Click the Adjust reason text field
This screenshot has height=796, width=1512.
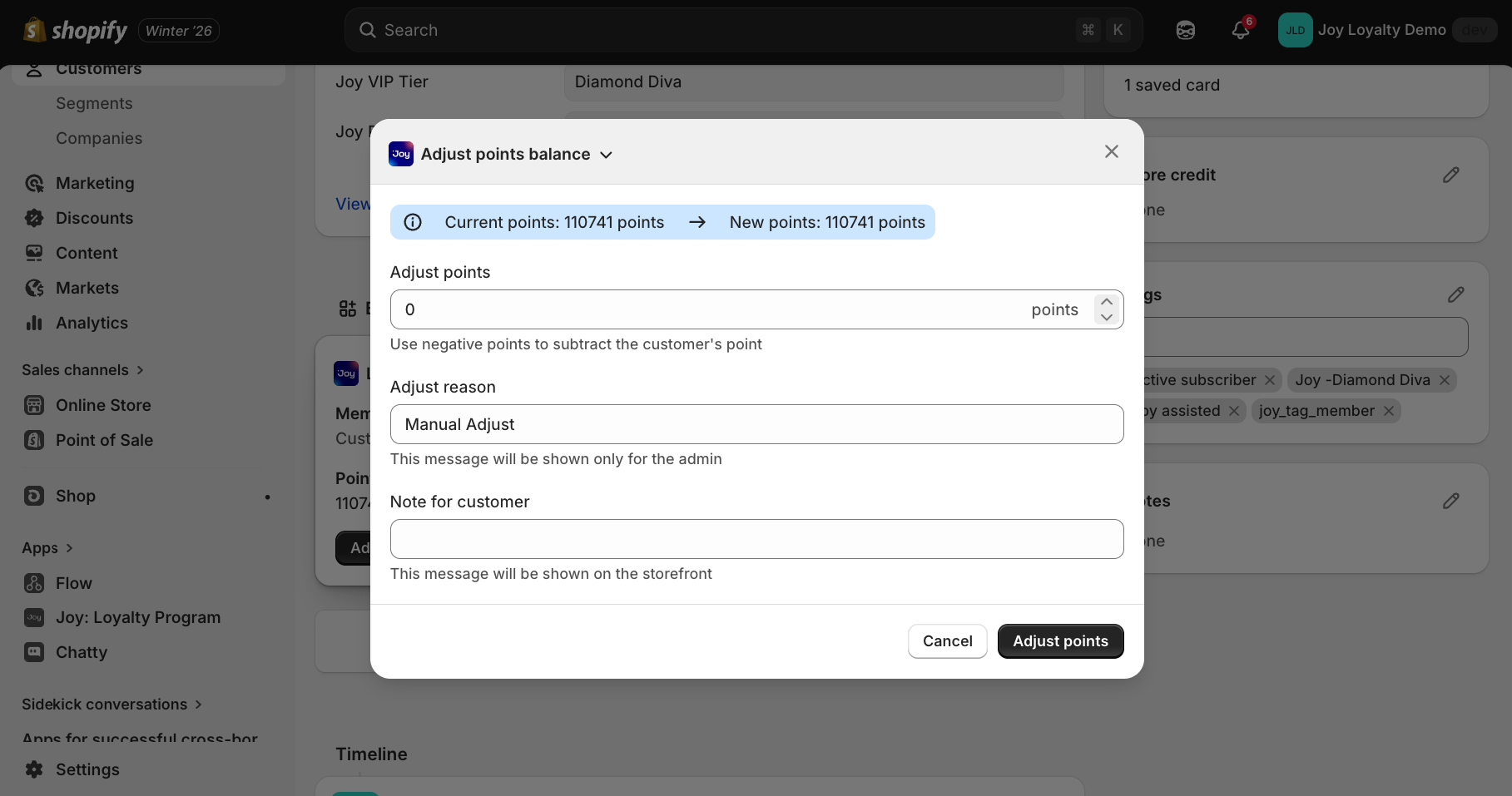[x=756, y=424]
